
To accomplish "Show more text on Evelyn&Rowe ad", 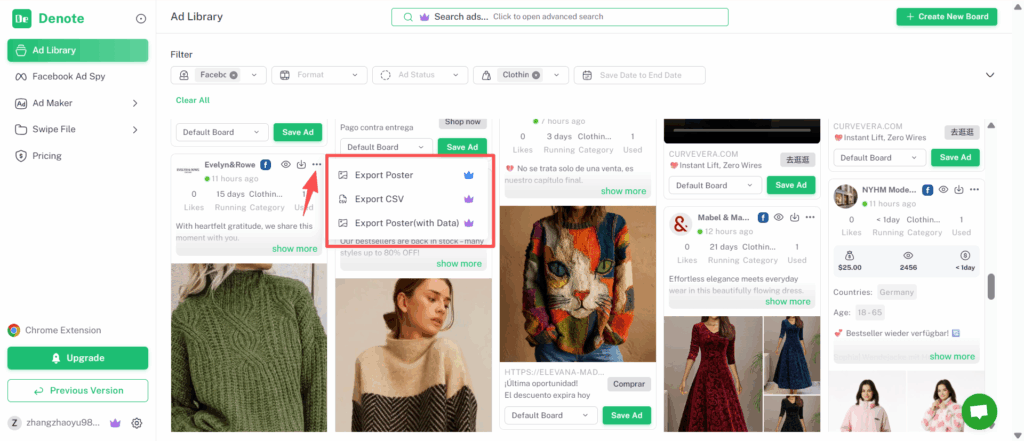I will pos(295,249).
